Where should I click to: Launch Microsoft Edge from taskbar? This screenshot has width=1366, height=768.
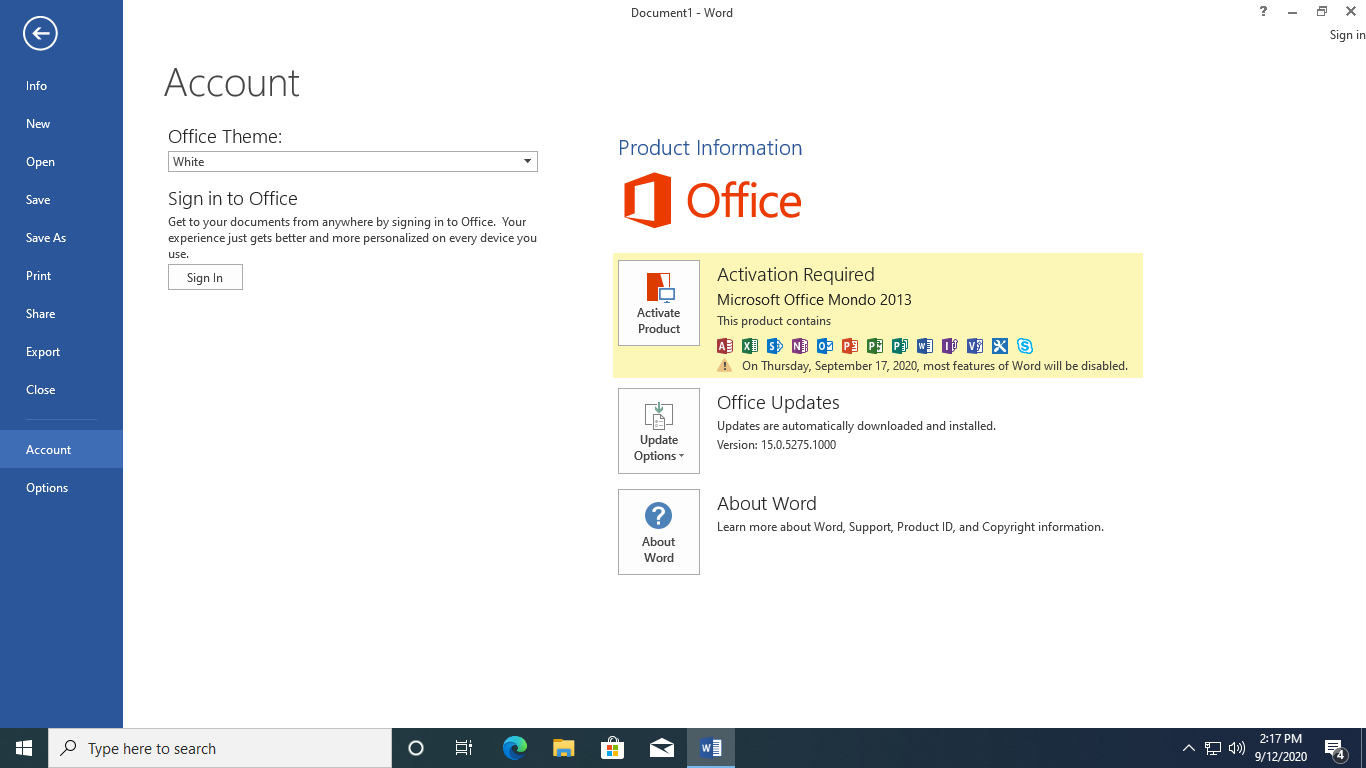(x=514, y=748)
